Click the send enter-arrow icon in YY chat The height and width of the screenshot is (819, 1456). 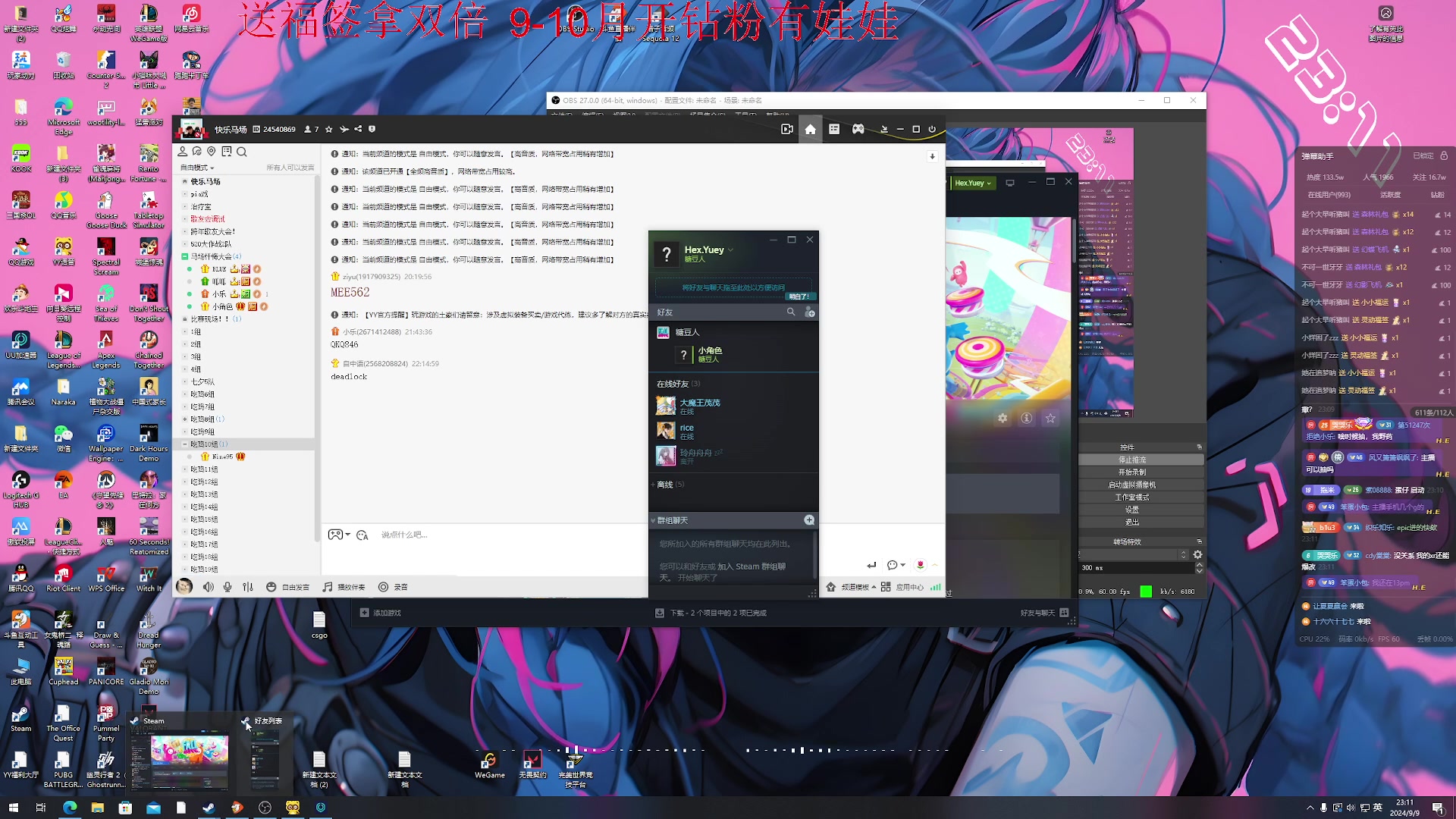tap(871, 565)
